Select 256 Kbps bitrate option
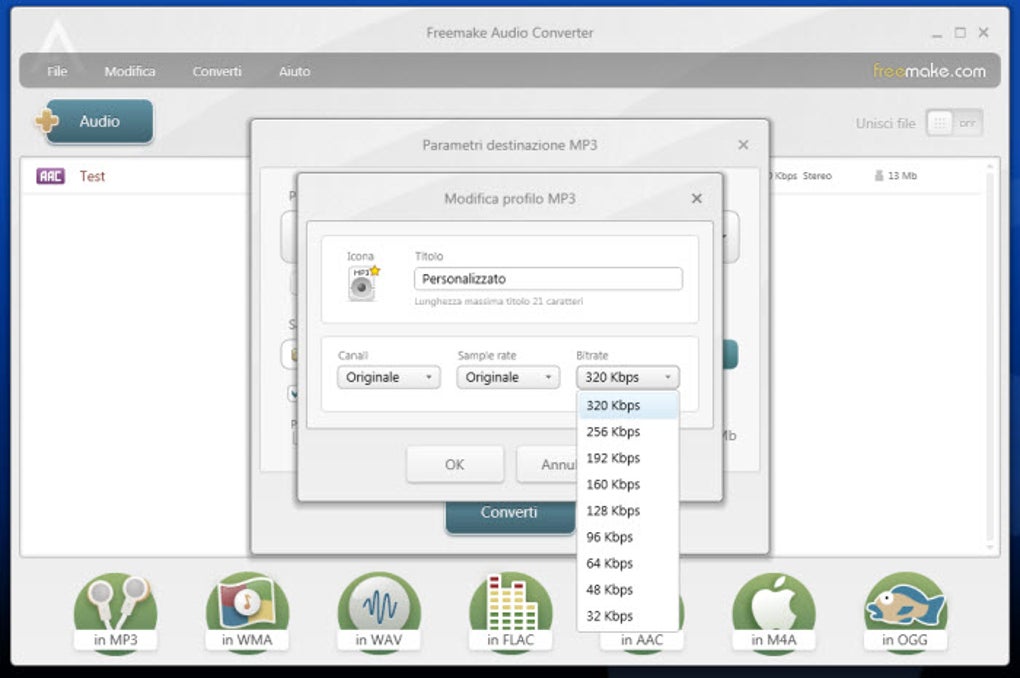The height and width of the screenshot is (678, 1020). click(x=628, y=432)
